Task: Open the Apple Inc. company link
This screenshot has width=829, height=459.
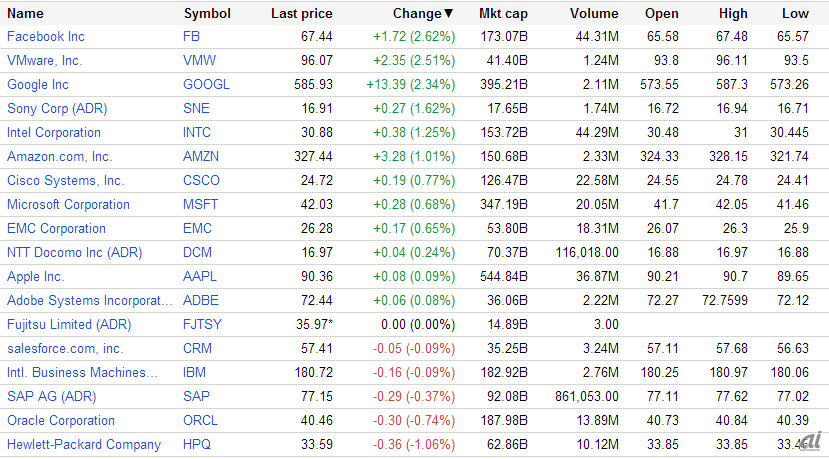Action: 36,276
